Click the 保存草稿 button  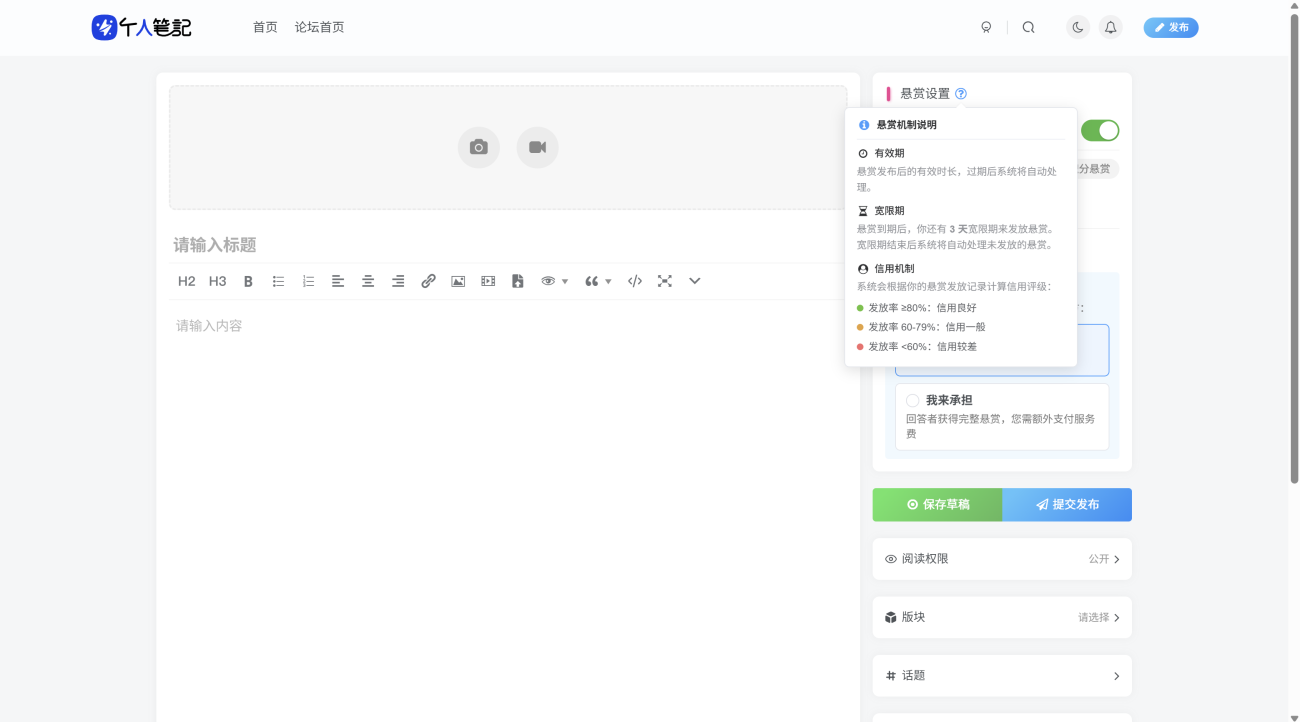point(937,505)
